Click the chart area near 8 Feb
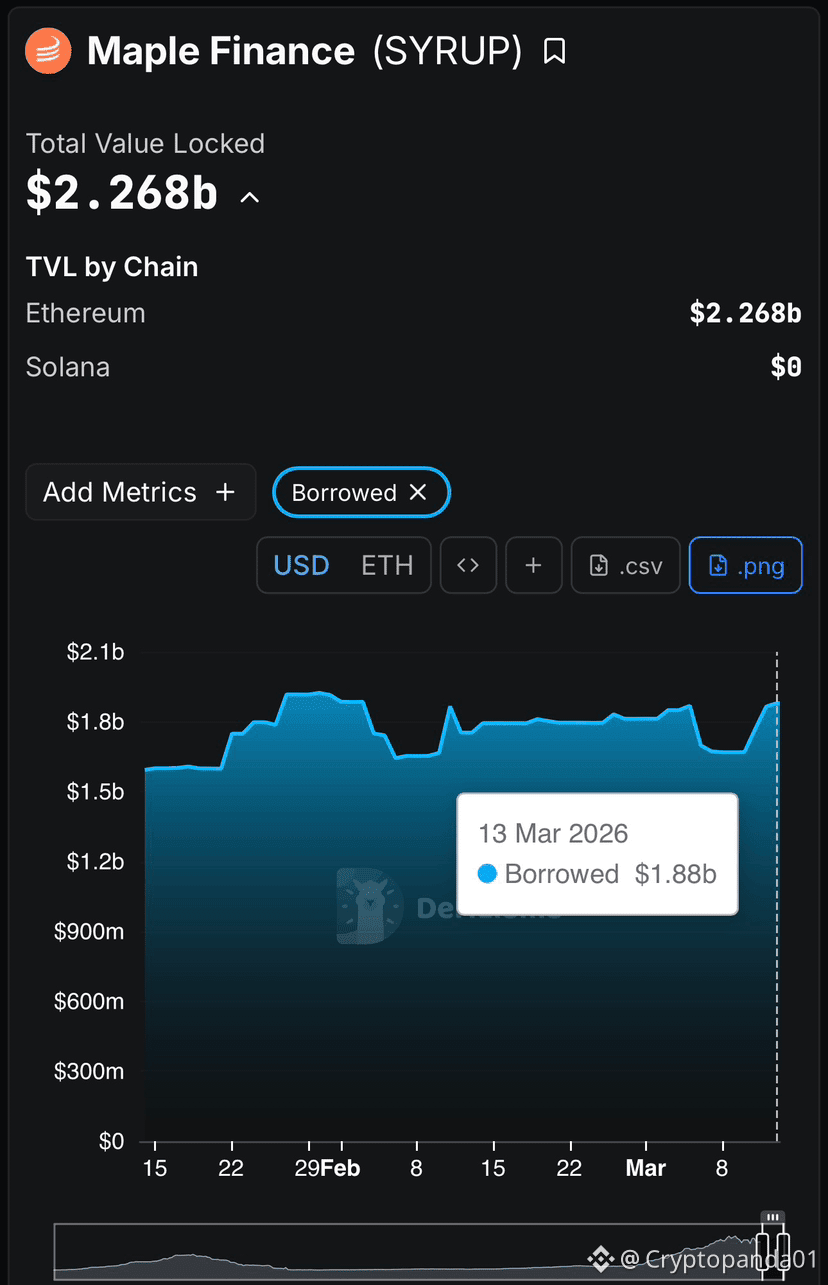This screenshot has height=1285, width=828. pyautogui.click(x=416, y=950)
